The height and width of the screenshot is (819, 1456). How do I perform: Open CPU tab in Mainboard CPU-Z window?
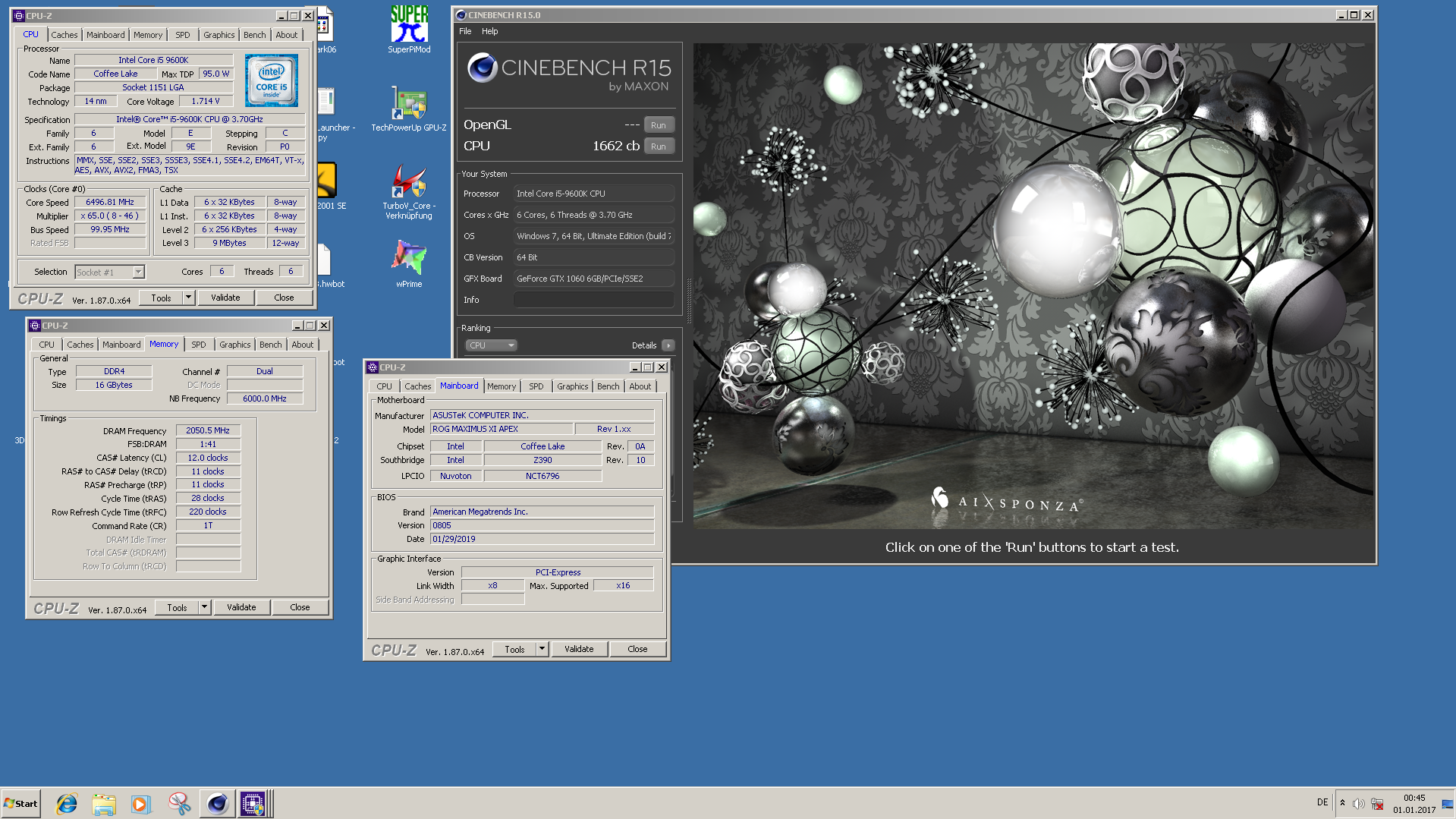pos(385,386)
